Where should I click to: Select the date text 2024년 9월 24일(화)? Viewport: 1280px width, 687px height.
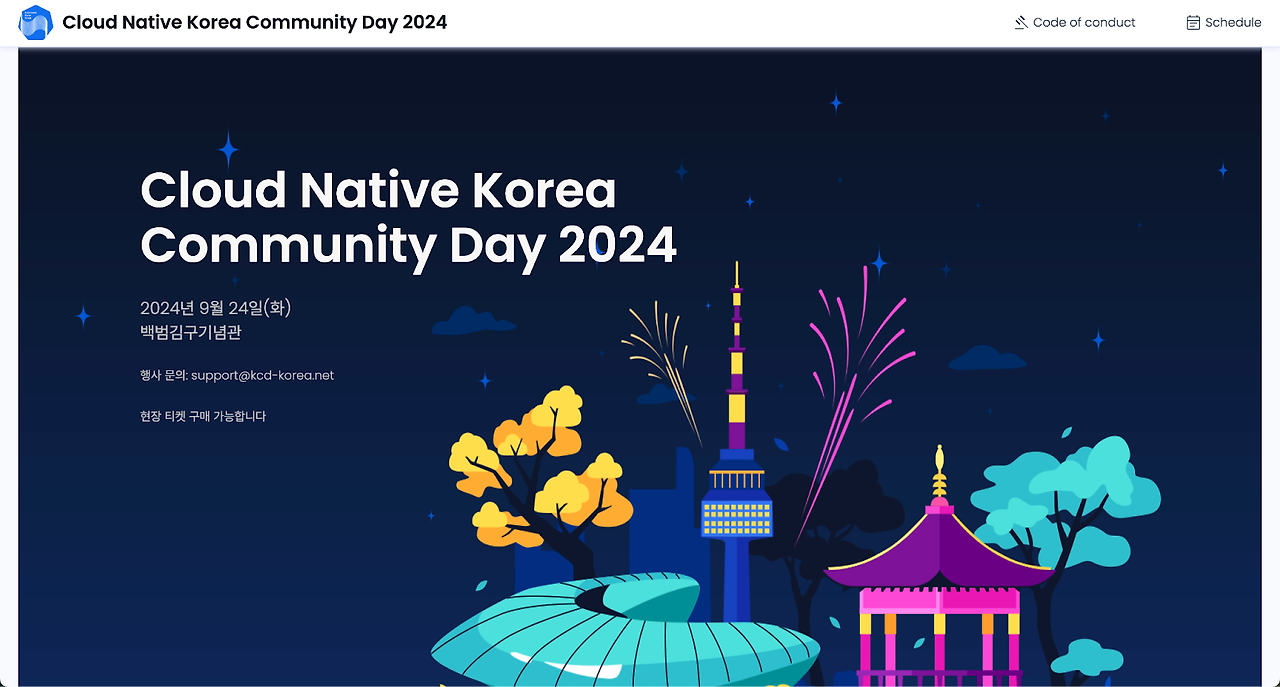[216, 307]
